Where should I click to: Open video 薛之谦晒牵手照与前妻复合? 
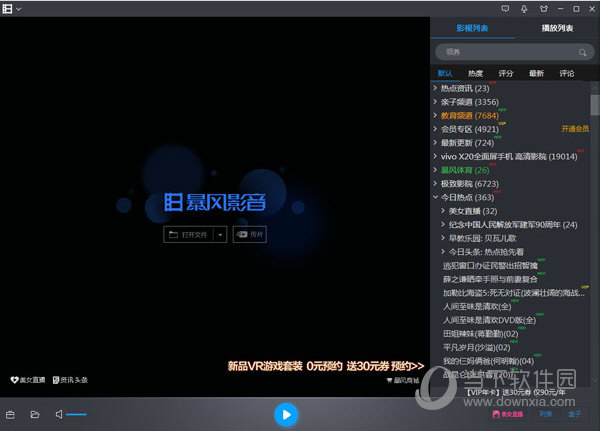490,279
